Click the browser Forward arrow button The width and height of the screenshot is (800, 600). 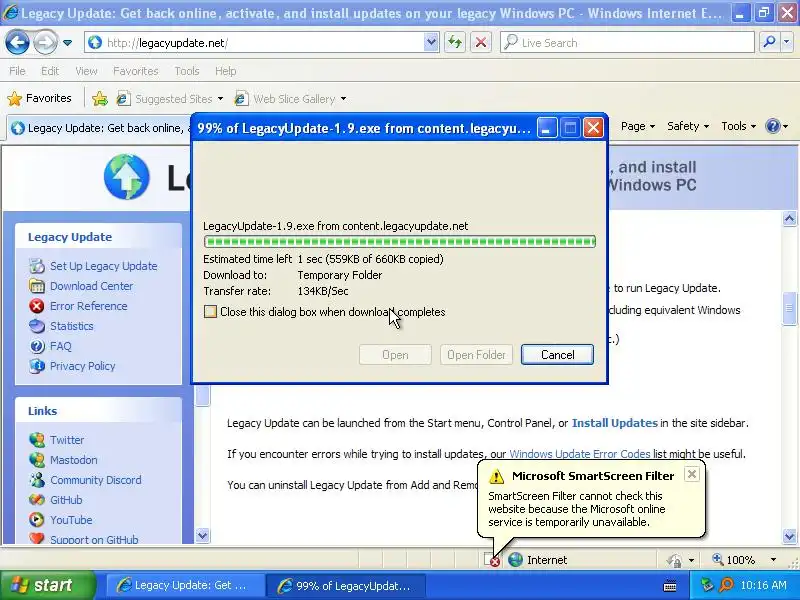tap(45, 43)
